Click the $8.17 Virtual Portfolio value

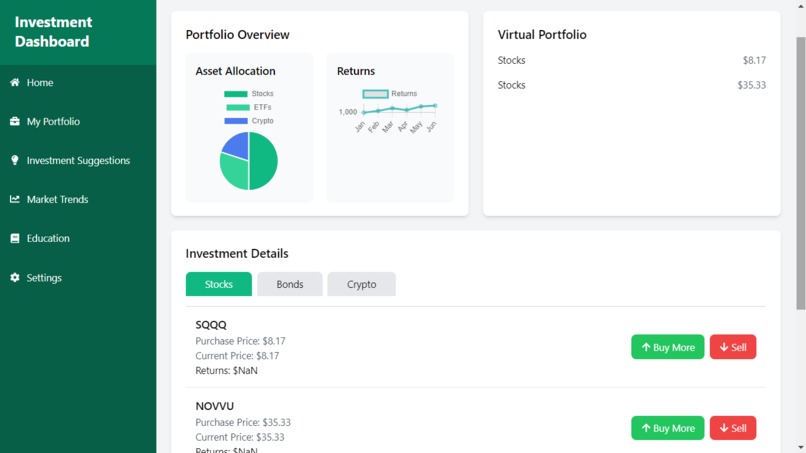tap(754, 60)
